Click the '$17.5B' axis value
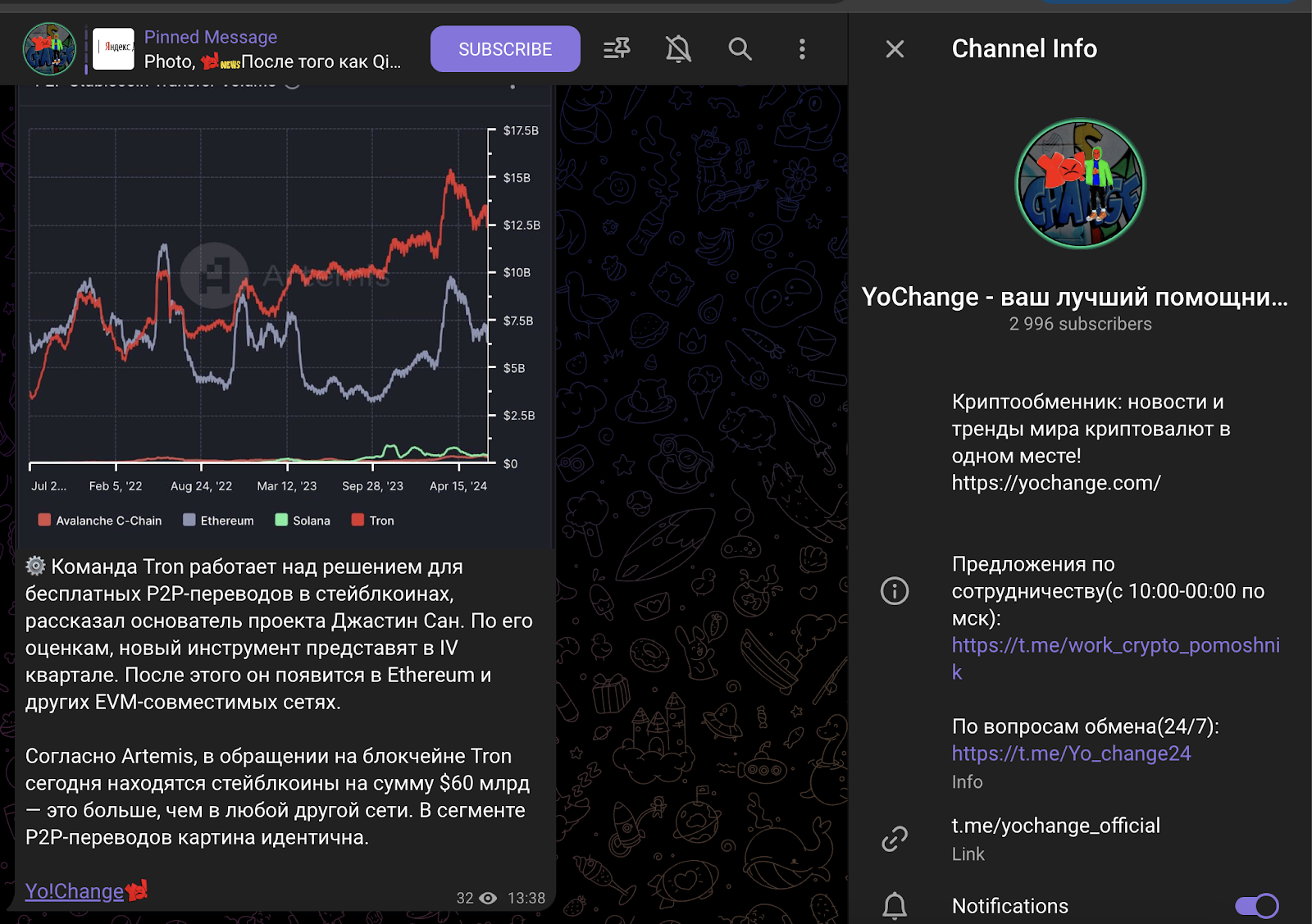The width and height of the screenshot is (1312, 924). [x=521, y=130]
